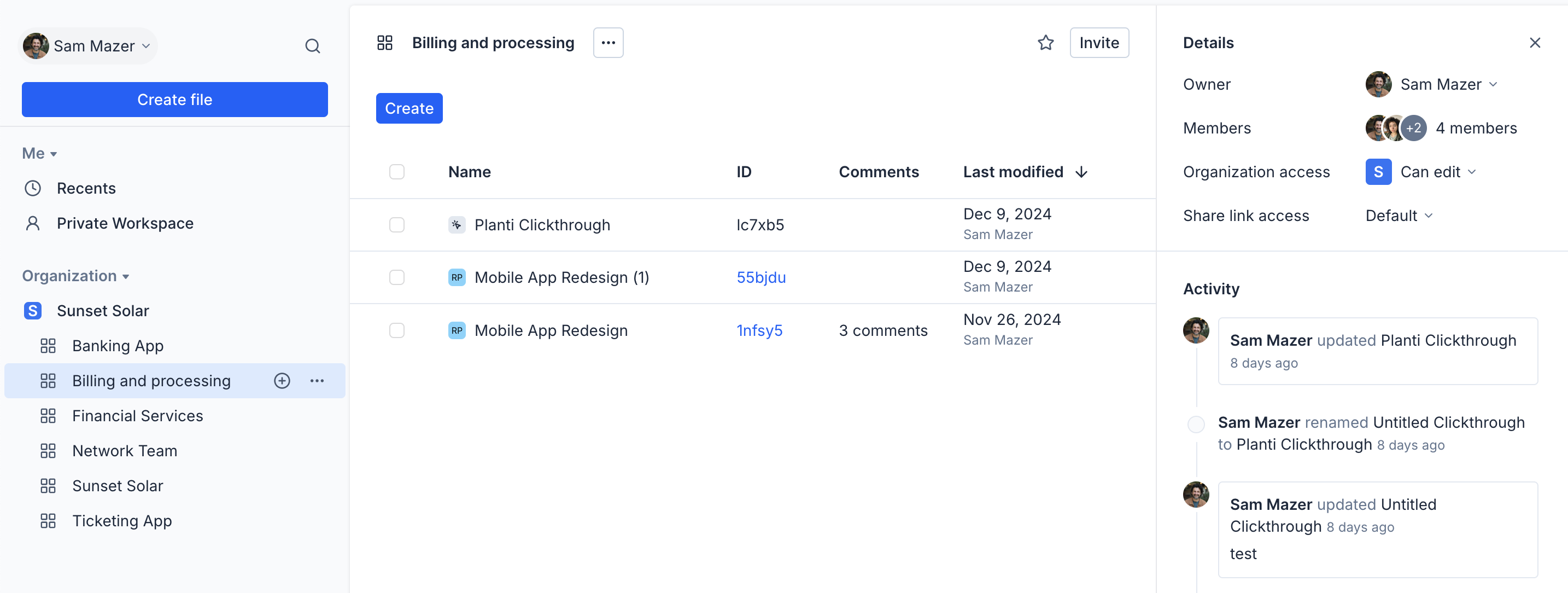
Task: Check the Mobile App Redesign (1) checkbox
Action: 396,277
